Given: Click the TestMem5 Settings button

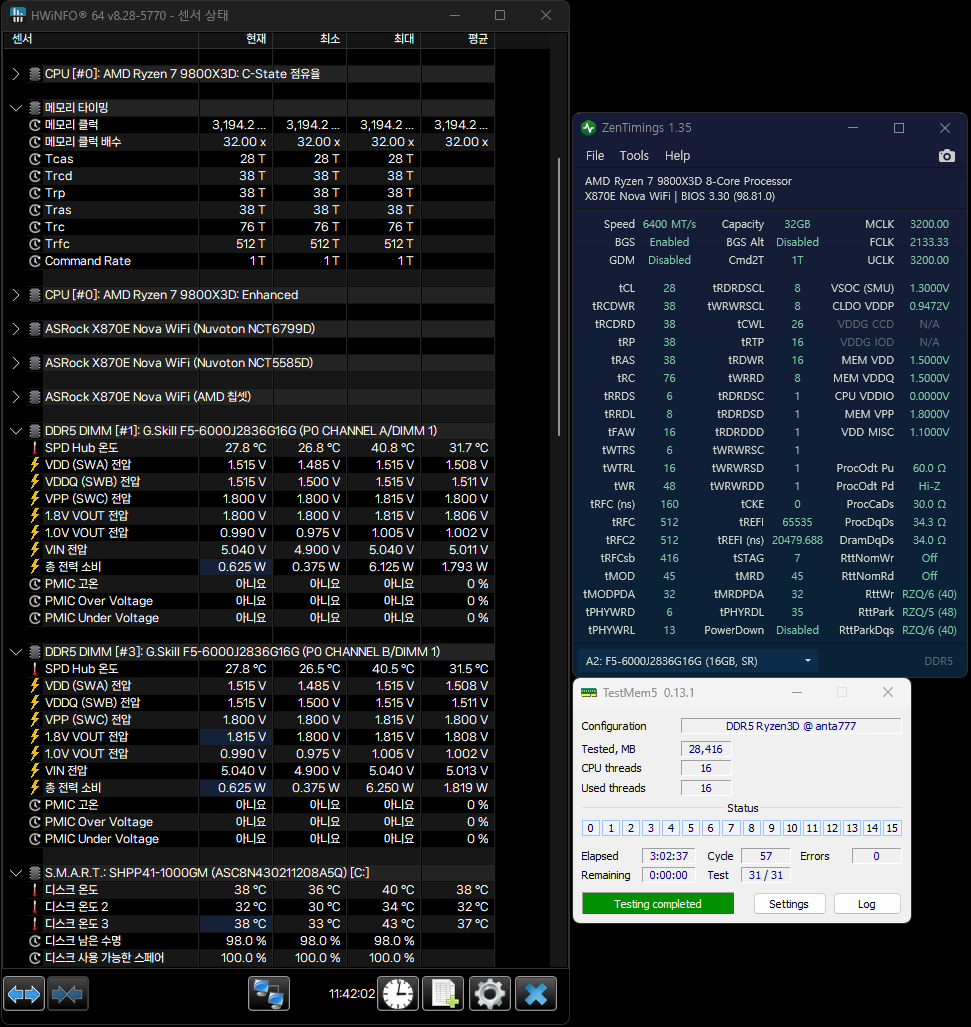Looking at the screenshot, I should pos(789,904).
